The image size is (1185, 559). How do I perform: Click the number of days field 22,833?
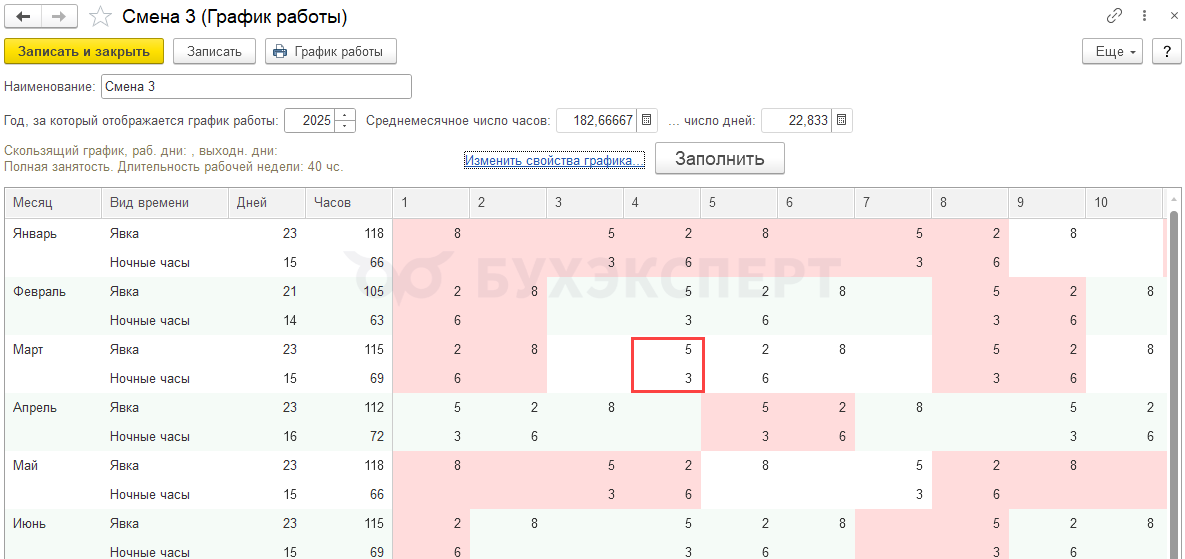(x=797, y=120)
